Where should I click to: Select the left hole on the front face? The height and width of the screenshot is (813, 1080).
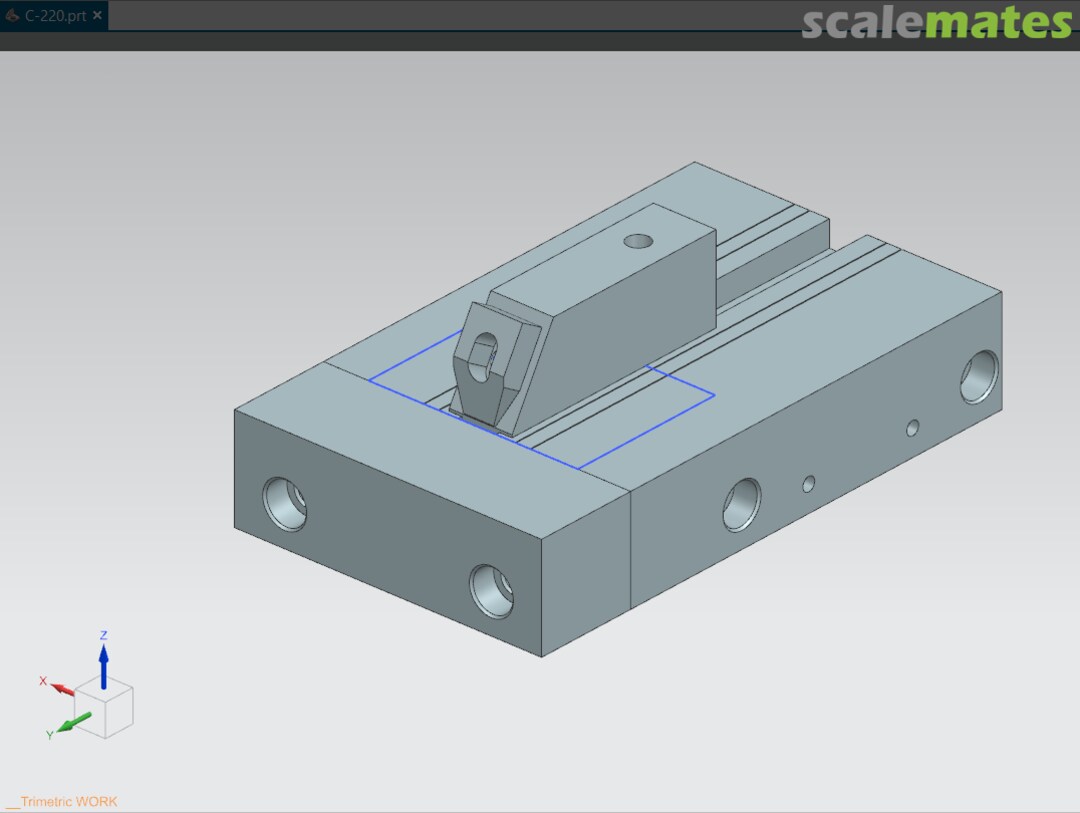tap(284, 503)
